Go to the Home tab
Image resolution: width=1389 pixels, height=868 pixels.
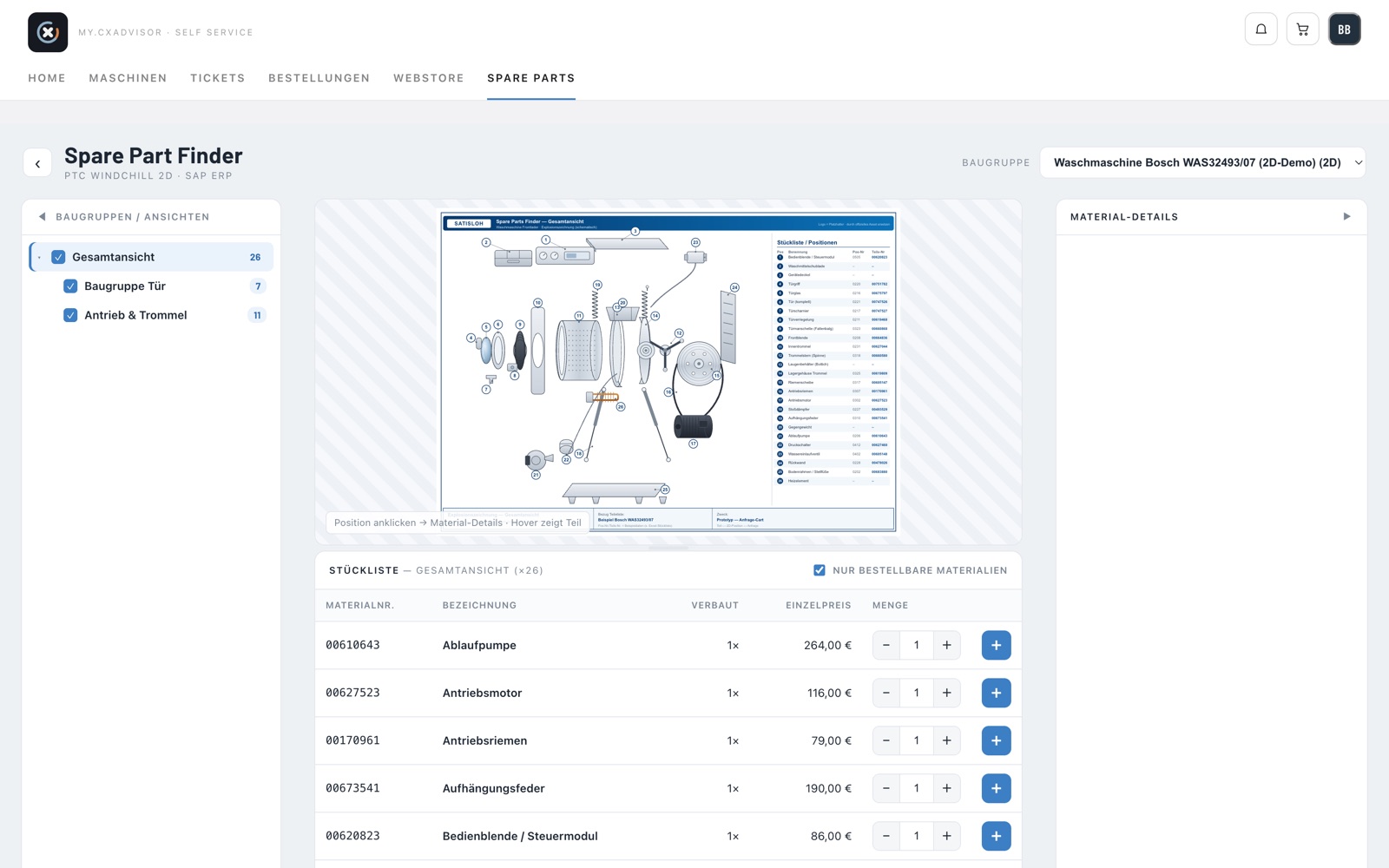47,78
